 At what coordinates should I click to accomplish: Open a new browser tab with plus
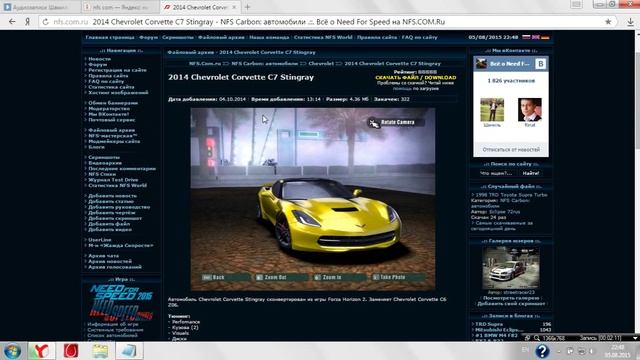[x=247, y=7]
